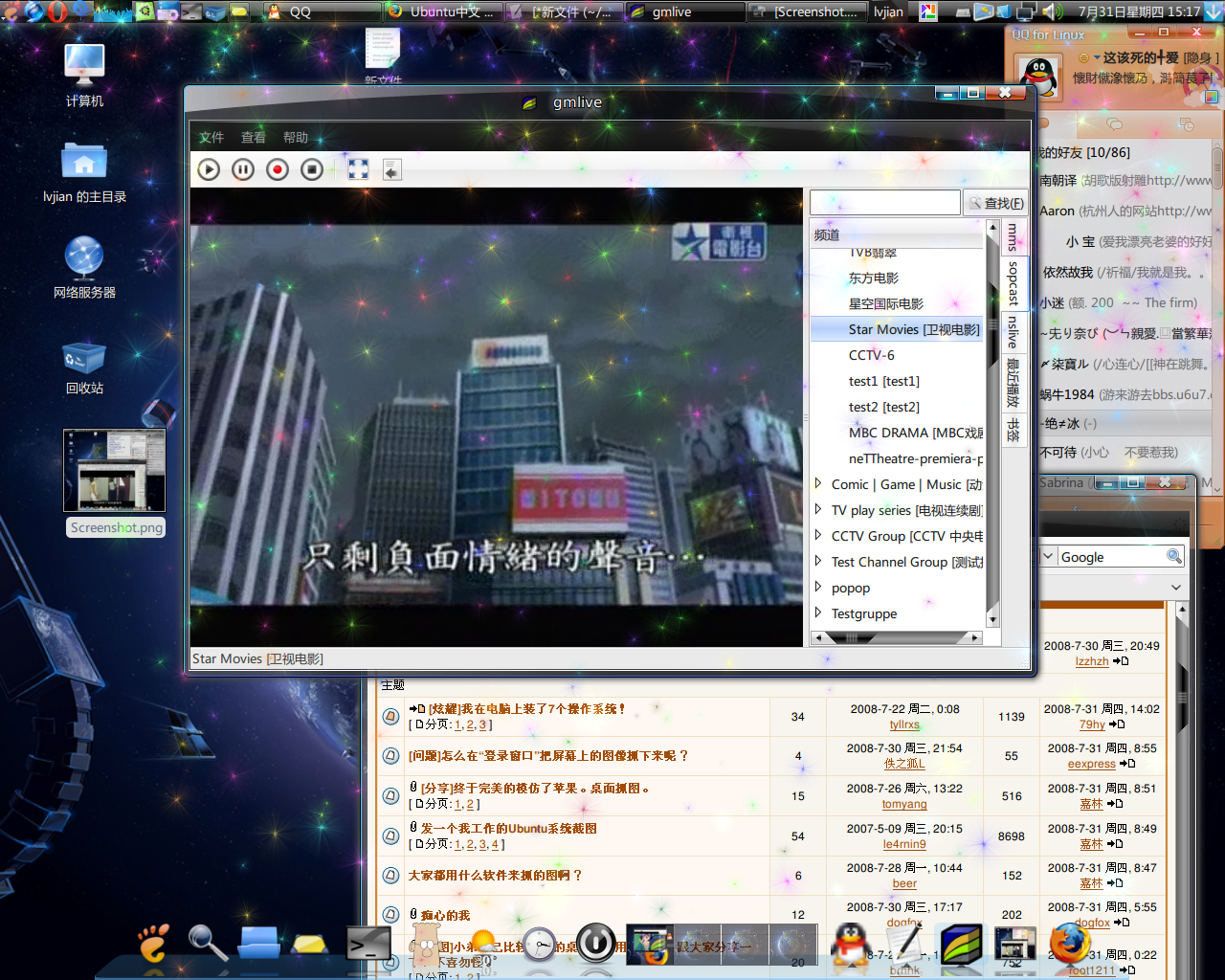Expand the popop channel group
This screenshot has height=980, width=1225.
point(818,588)
